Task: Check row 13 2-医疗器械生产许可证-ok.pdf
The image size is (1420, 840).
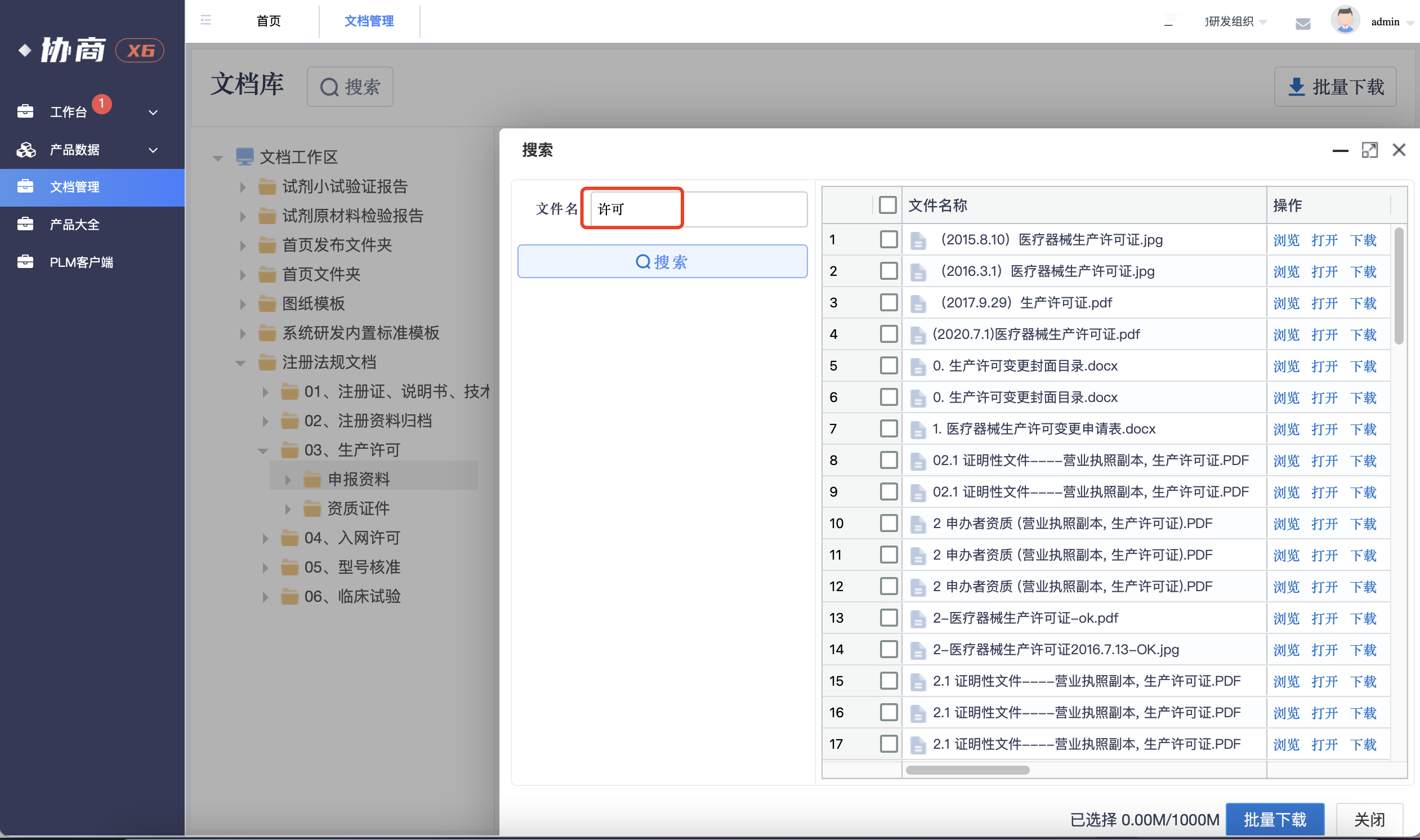Action: [888, 618]
